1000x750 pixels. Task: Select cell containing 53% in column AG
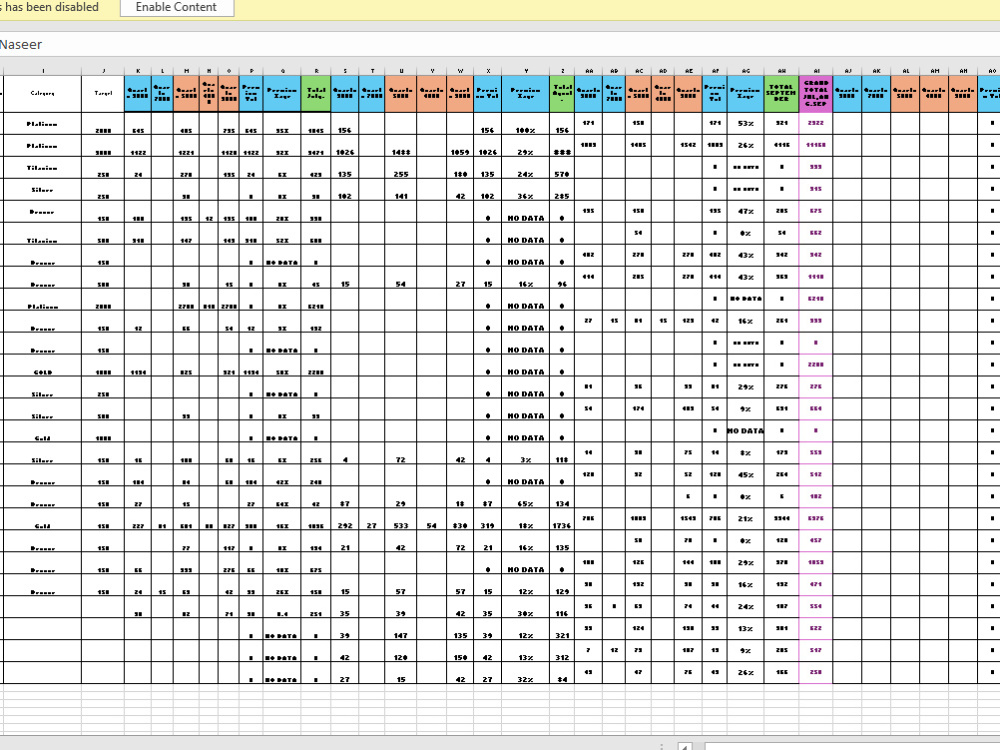[746, 124]
